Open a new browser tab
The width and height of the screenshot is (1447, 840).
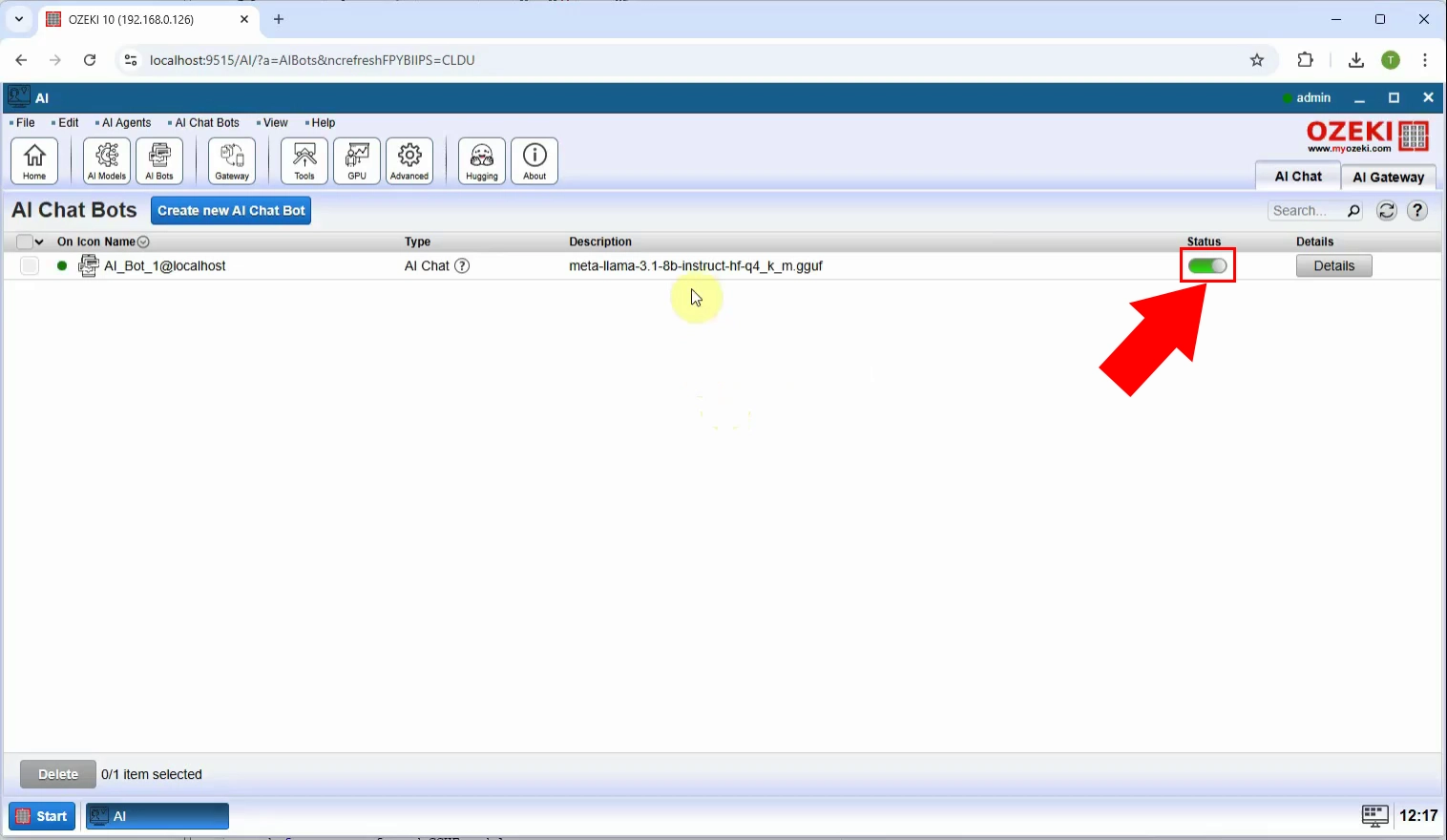pyautogui.click(x=279, y=19)
